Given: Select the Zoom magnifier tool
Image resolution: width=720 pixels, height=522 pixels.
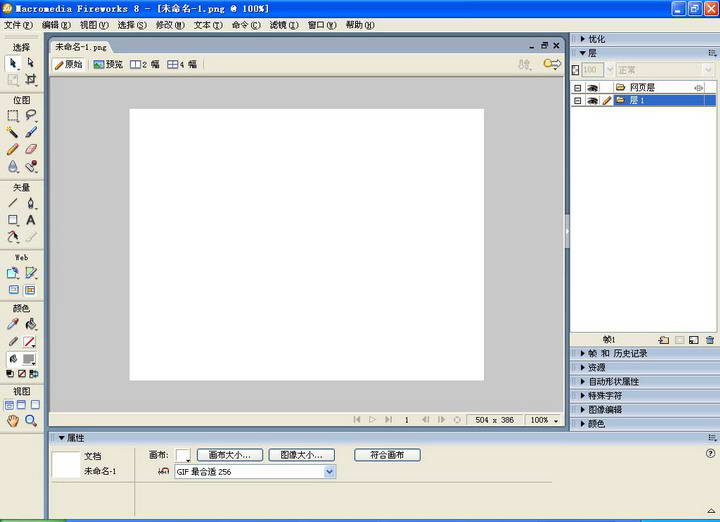Looking at the screenshot, I should click(x=31, y=421).
